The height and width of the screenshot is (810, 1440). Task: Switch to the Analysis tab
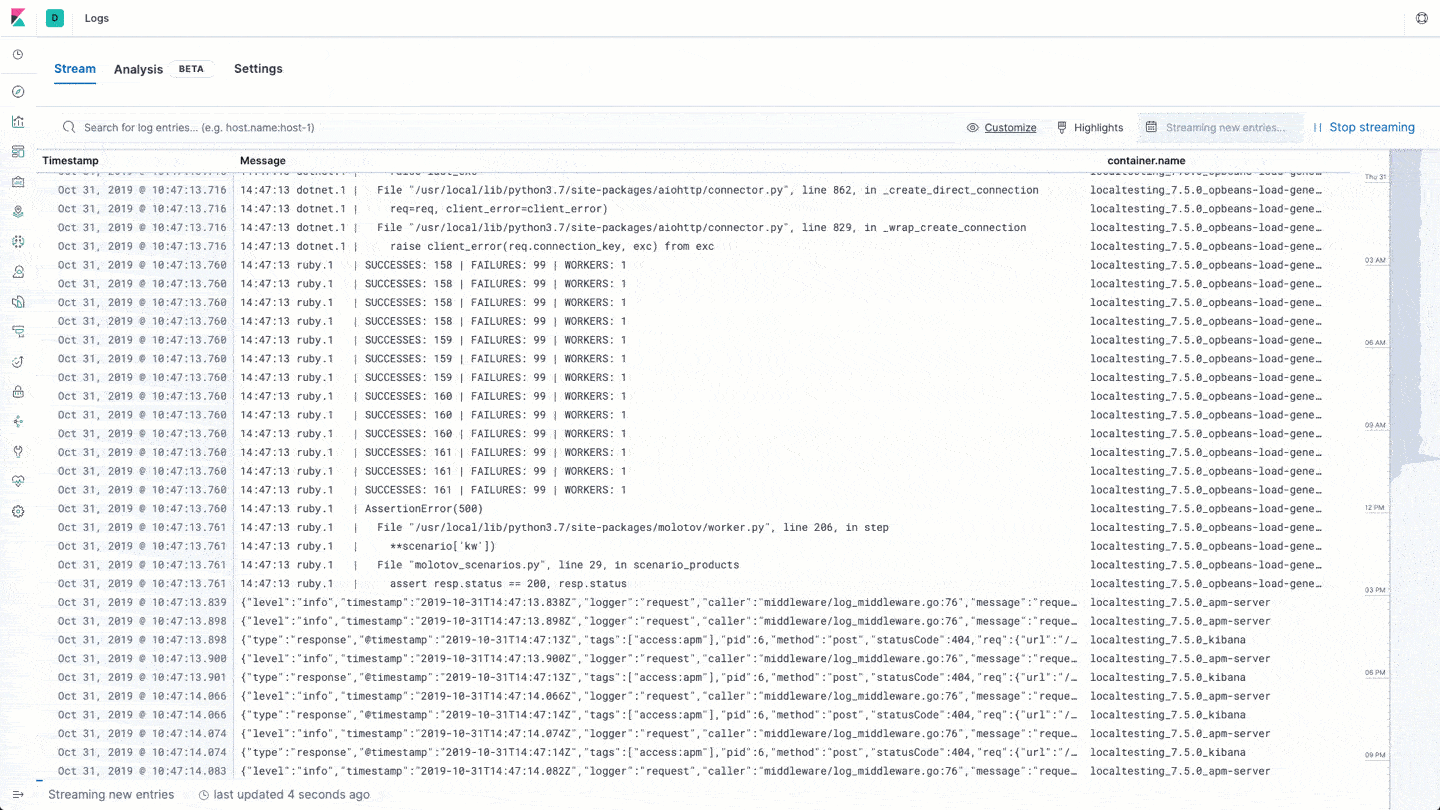tap(138, 69)
